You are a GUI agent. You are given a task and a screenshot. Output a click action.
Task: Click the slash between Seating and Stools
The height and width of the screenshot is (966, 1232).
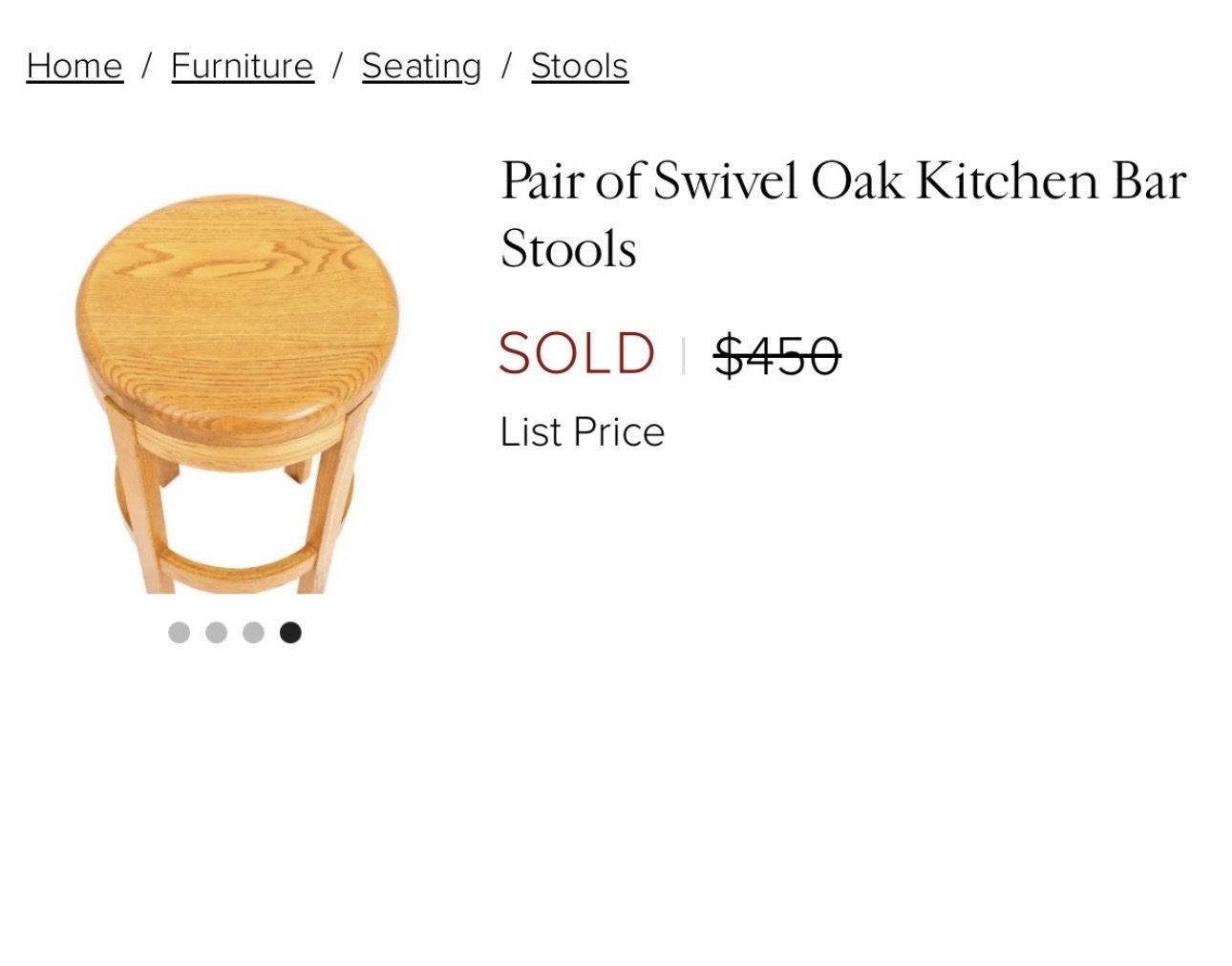(x=506, y=66)
